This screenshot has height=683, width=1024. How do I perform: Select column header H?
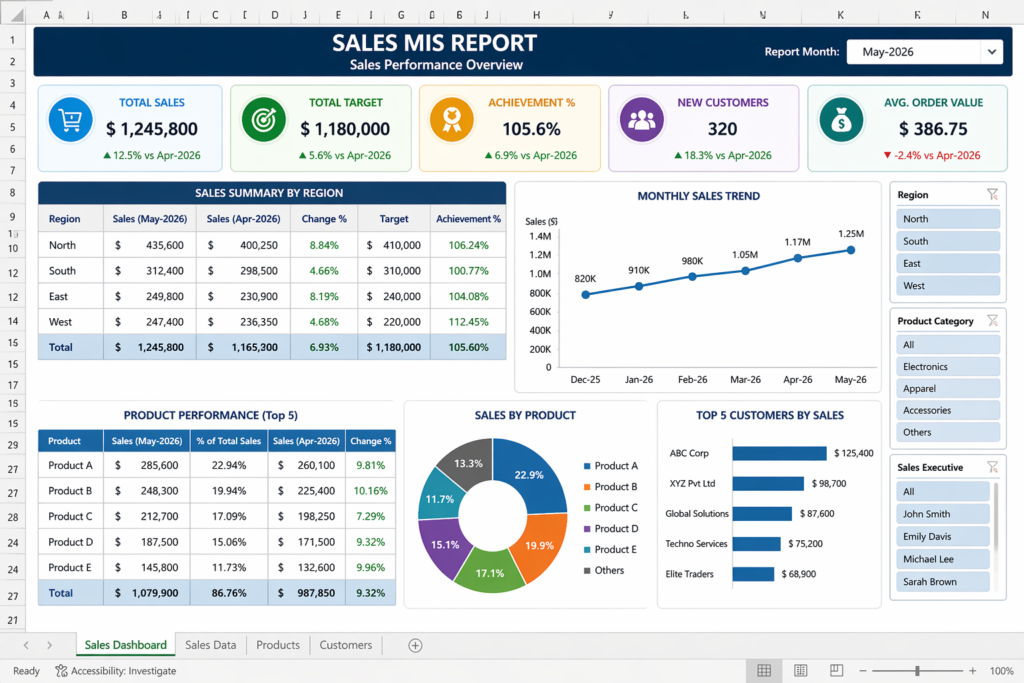tap(536, 15)
